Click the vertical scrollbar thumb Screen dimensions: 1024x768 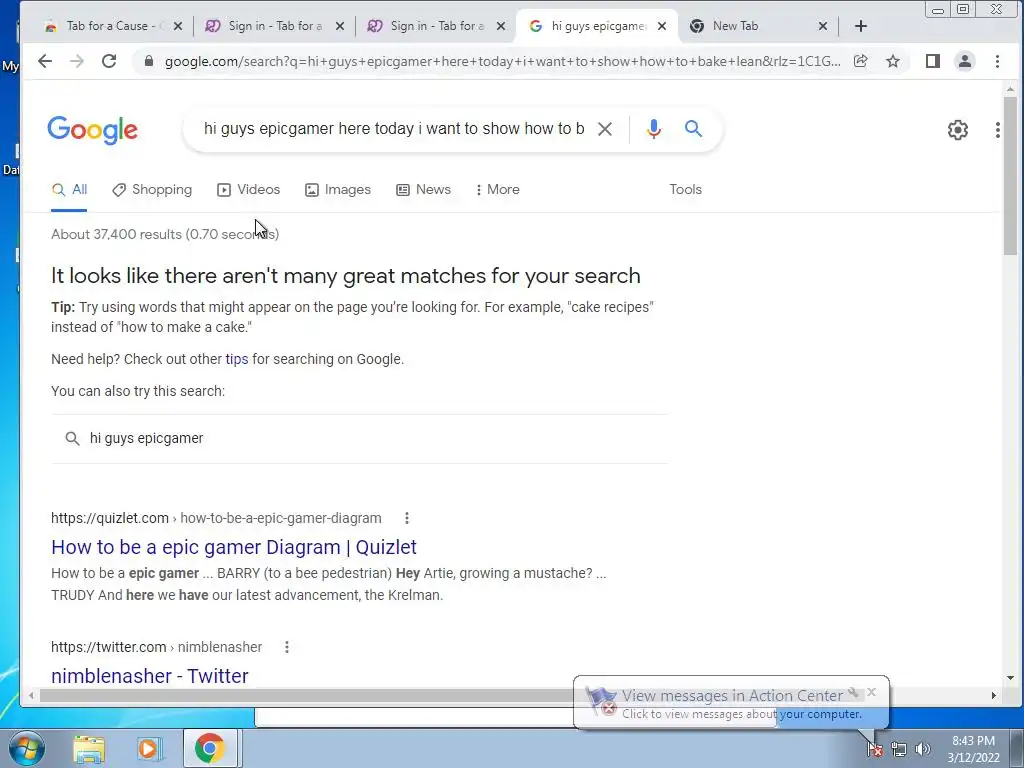1010,175
